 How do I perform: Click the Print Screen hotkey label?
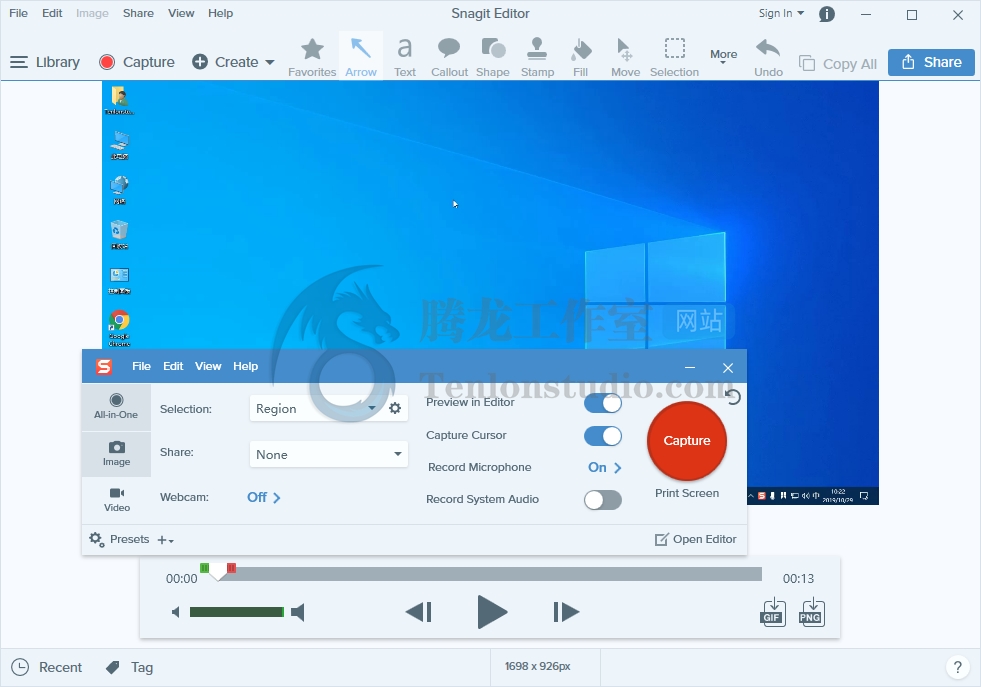[686, 493]
